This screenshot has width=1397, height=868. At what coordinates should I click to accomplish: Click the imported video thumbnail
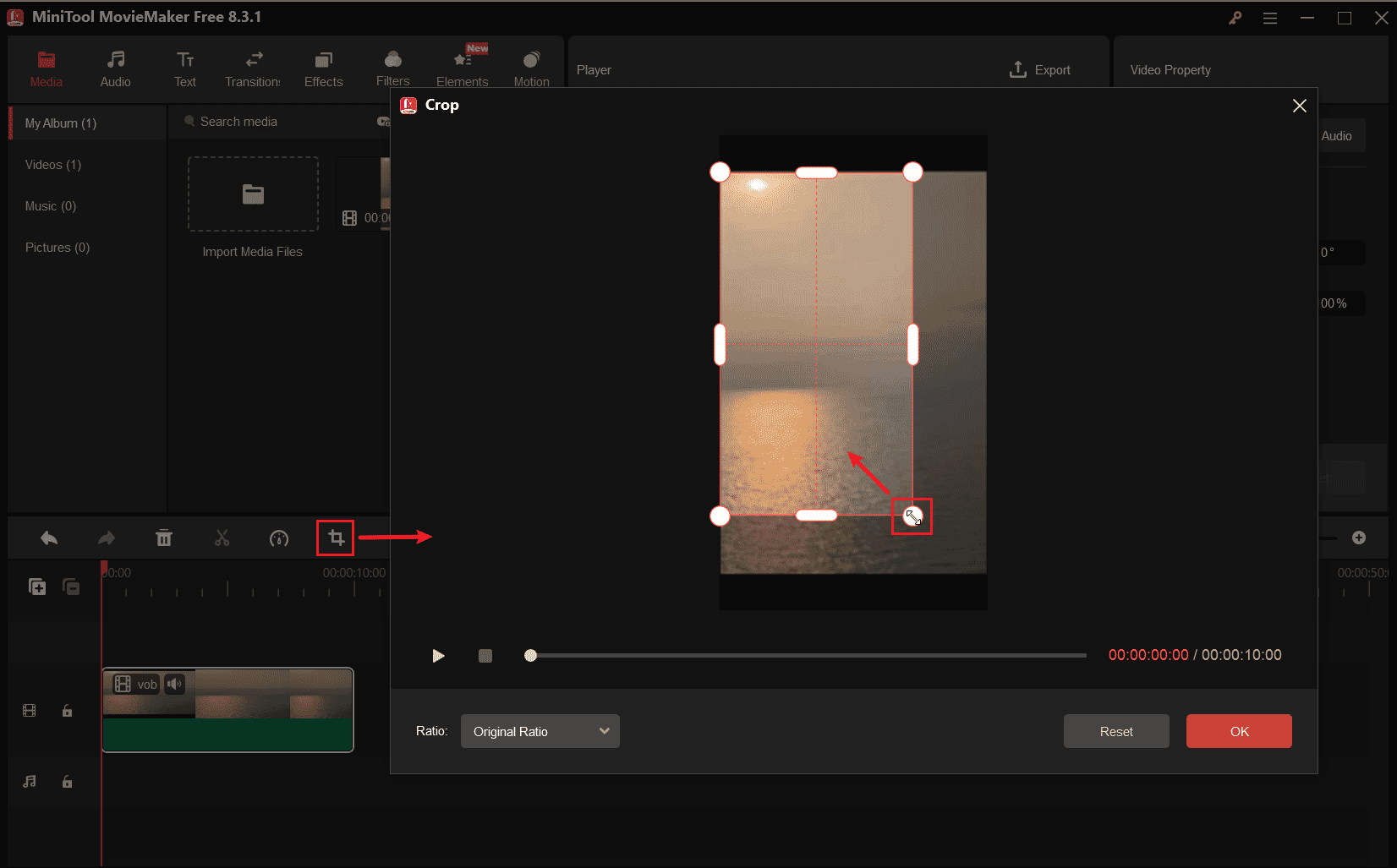click(x=364, y=194)
